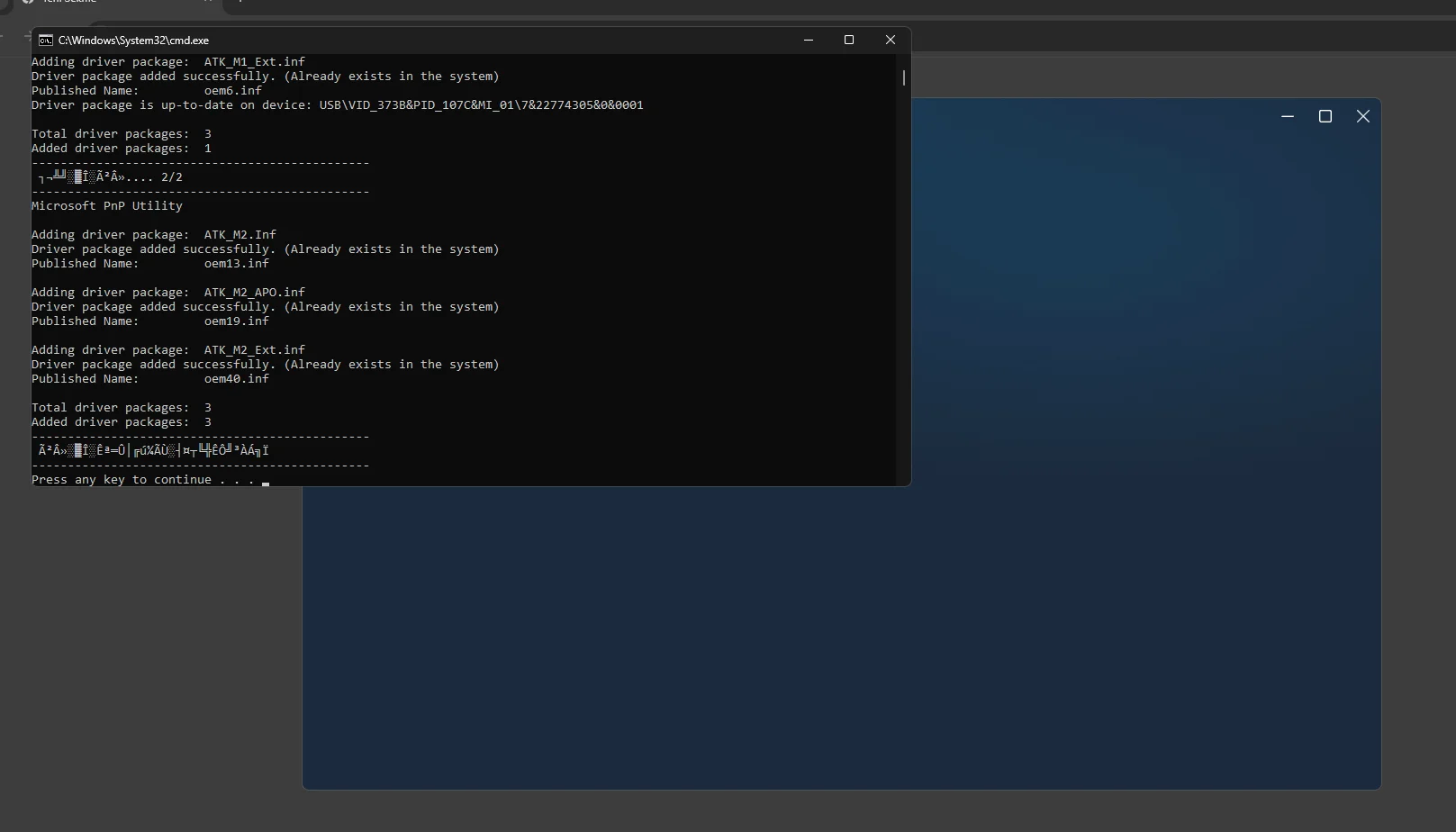Click the console's vertical scrollbar thumb
Image resolution: width=1456 pixels, height=832 pixels.
coord(903,77)
